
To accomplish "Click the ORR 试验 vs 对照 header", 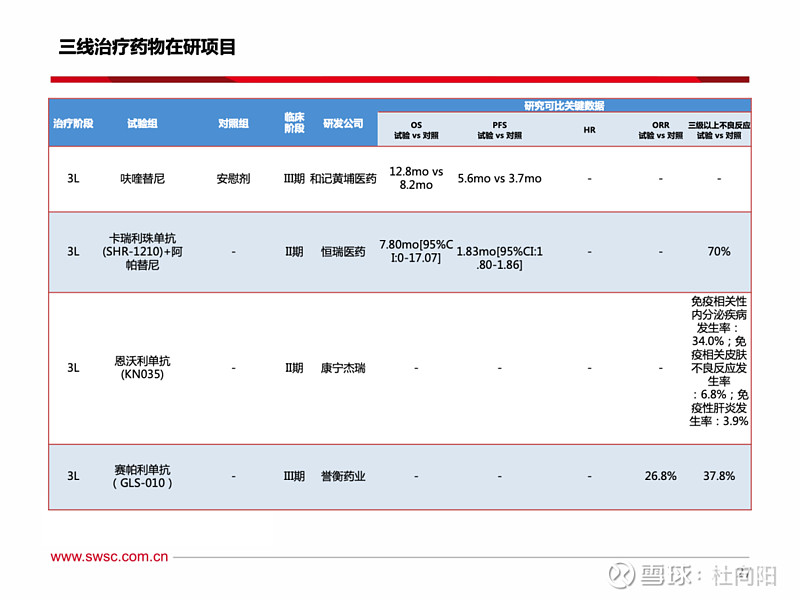I will point(661,130).
